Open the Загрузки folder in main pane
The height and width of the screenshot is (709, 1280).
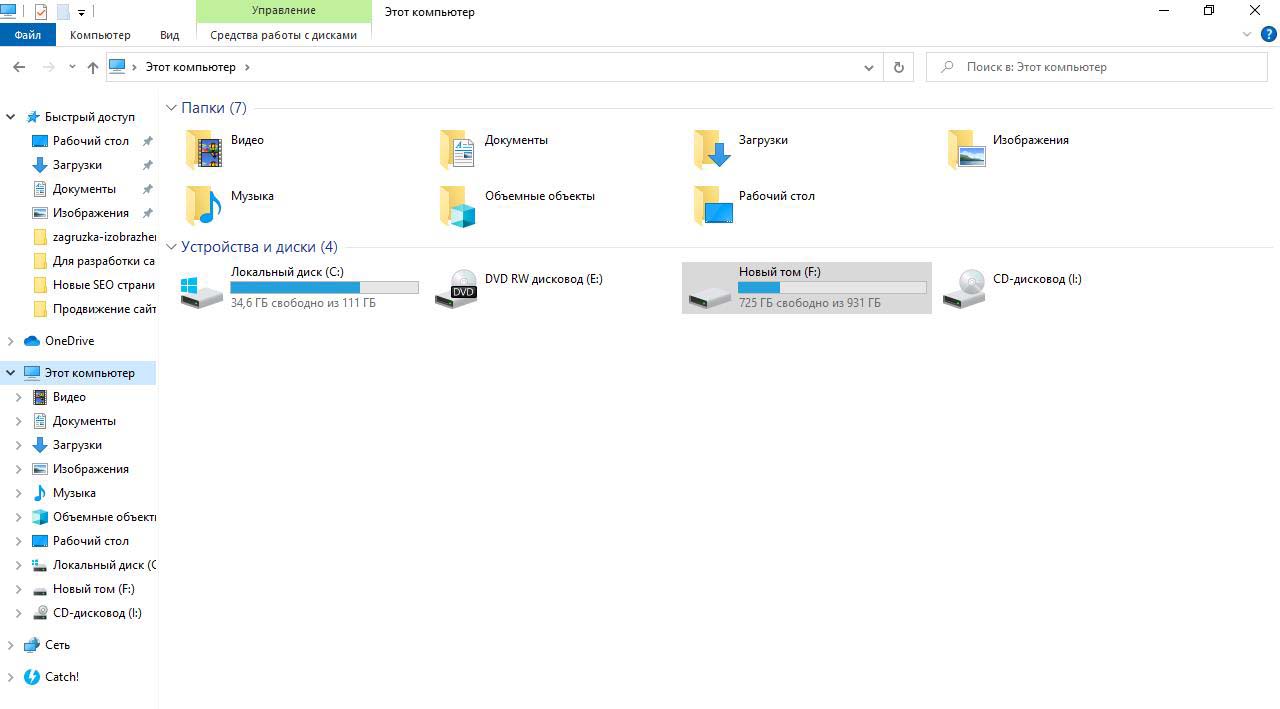point(714,150)
